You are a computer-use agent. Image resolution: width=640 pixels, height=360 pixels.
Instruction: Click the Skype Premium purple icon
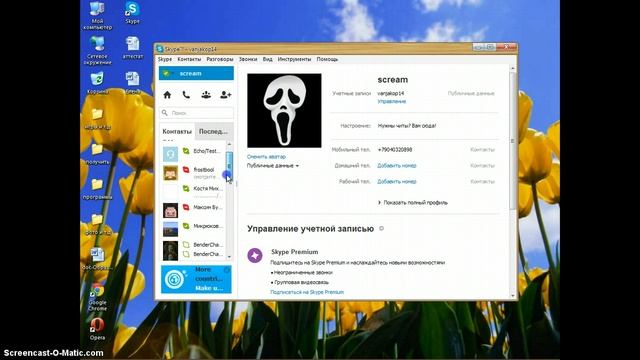(x=255, y=256)
